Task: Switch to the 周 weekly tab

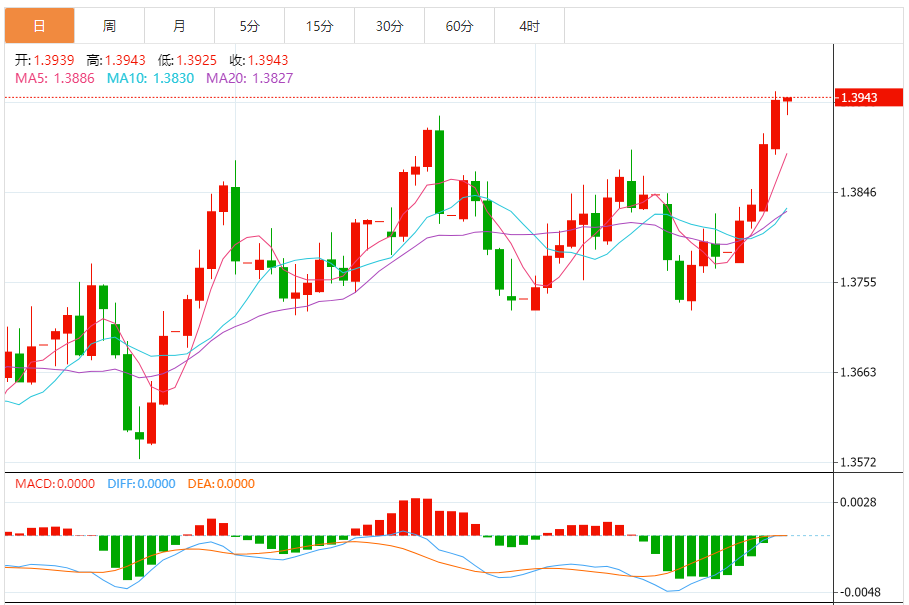Action: [110, 26]
